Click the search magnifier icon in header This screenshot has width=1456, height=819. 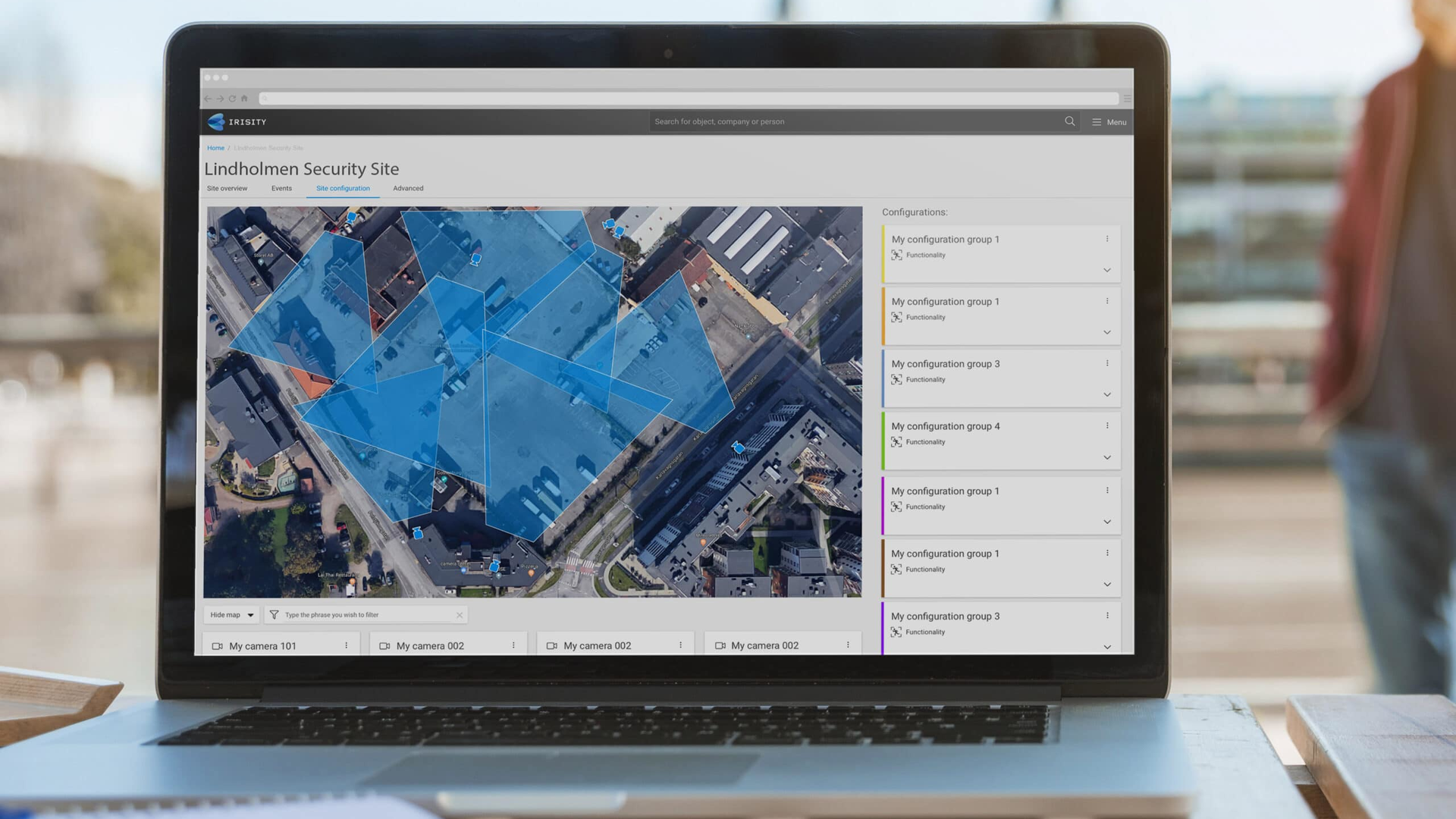(1069, 121)
